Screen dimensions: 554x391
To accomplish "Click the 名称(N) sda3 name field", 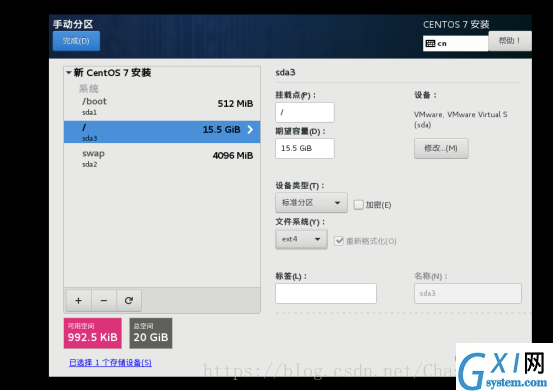I will point(467,293).
